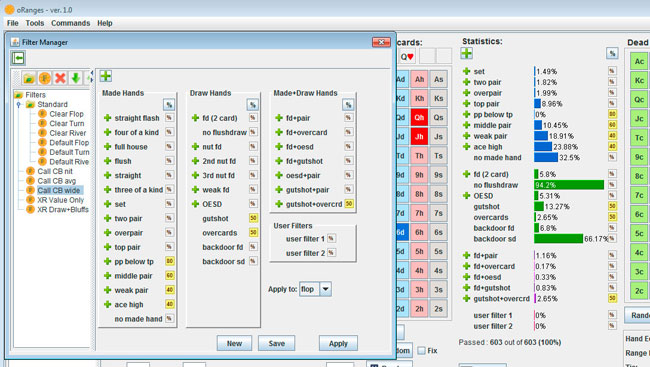Toggle the 40 box for weak pair filter

170,290
